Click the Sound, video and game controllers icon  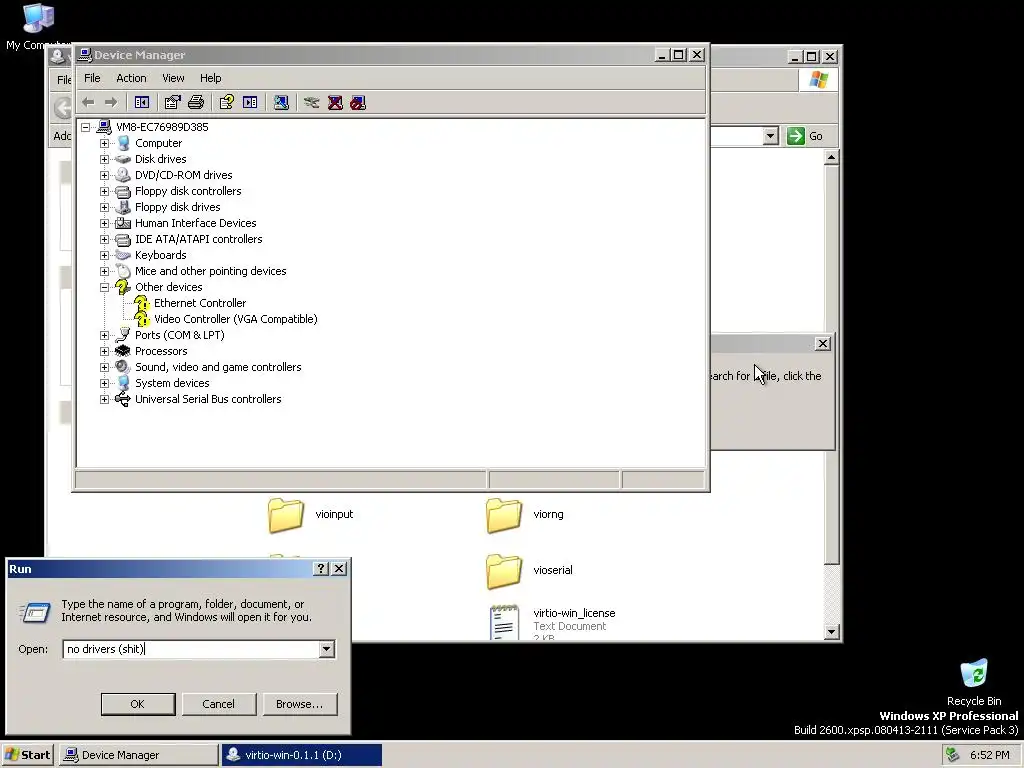[122, 367]
